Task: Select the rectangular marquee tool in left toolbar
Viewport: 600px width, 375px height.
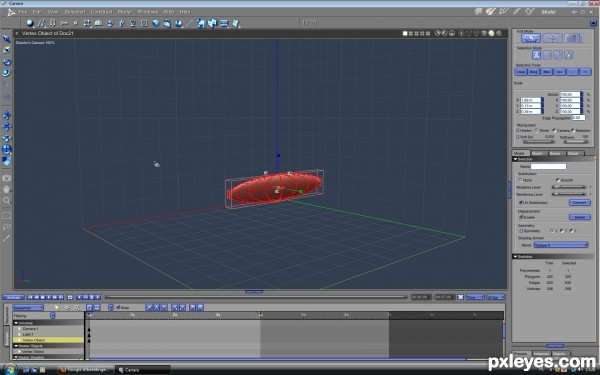Action: pyautogui.click(x=6, y=216)
